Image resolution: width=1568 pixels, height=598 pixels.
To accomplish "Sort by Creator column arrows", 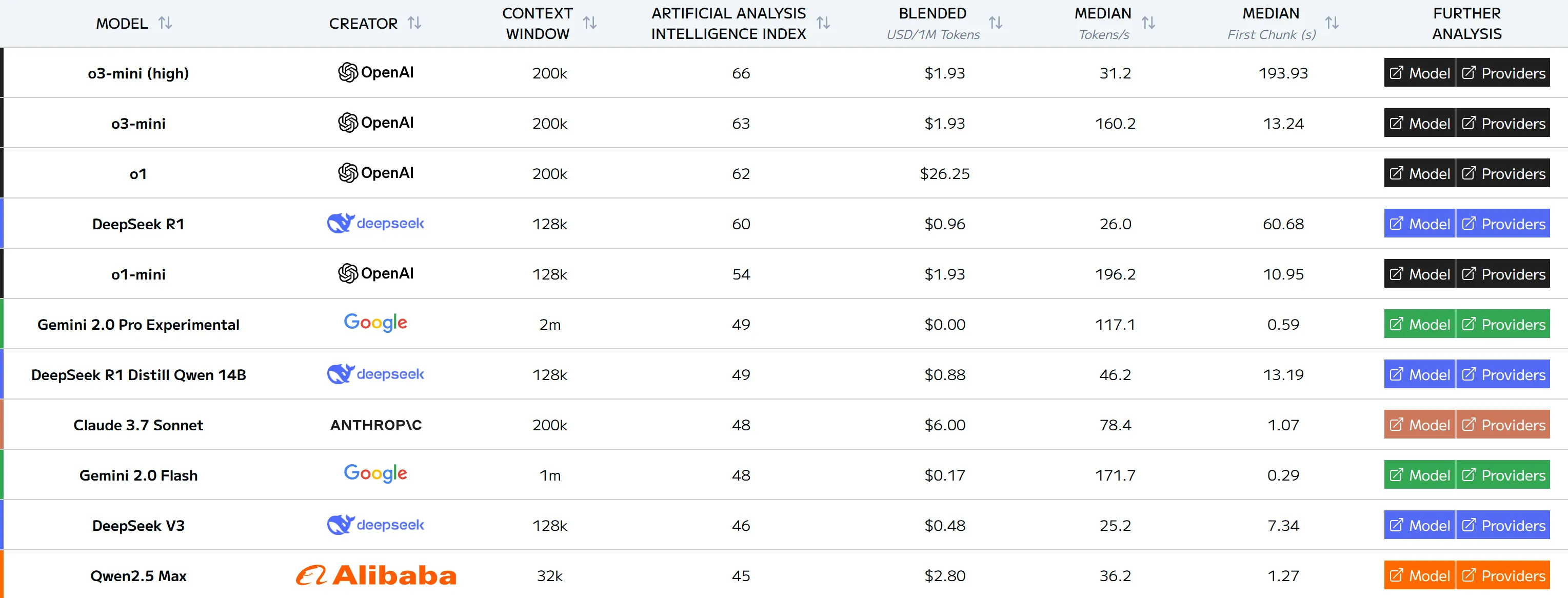I will (414, 23).
